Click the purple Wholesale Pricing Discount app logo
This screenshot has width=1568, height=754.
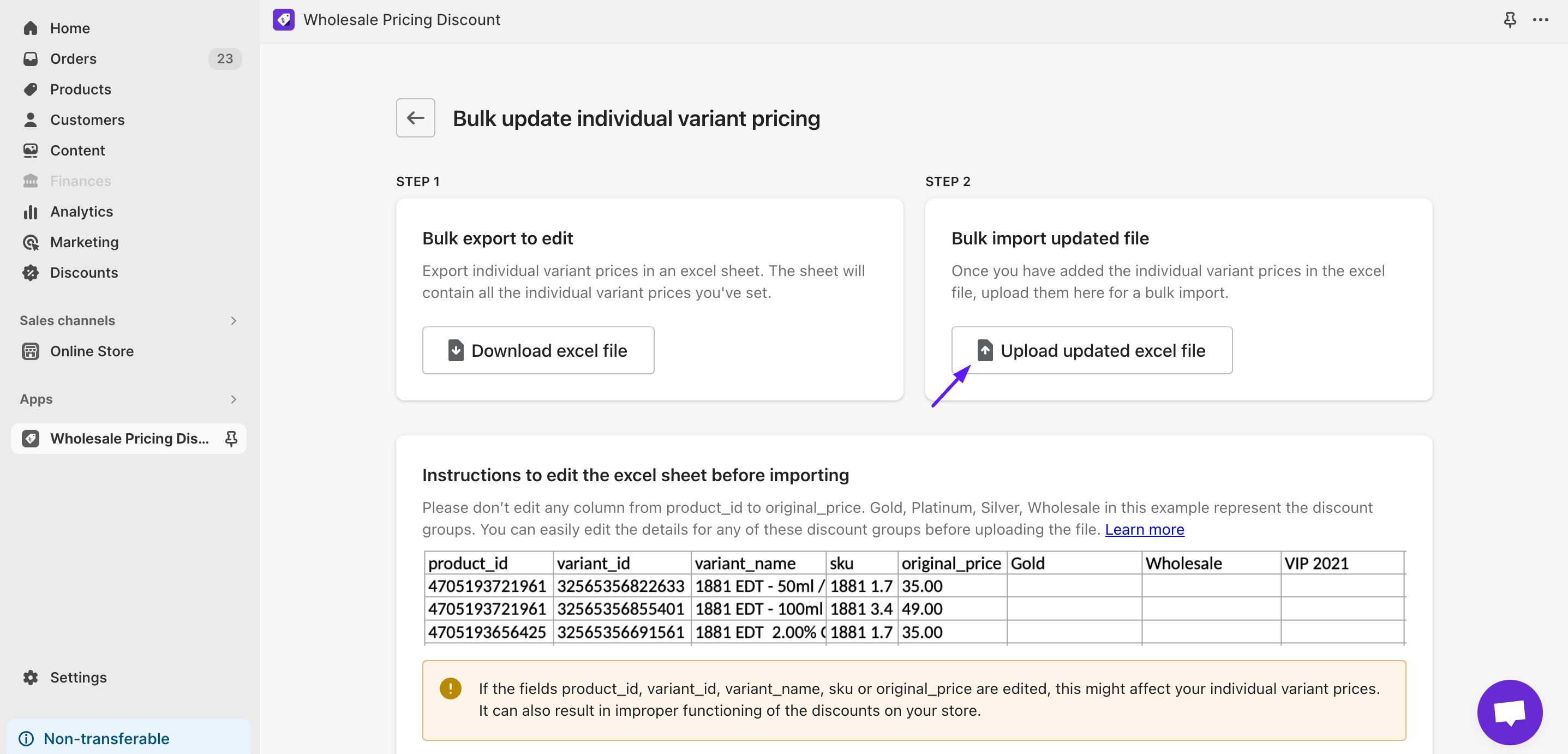click(284, 20)
